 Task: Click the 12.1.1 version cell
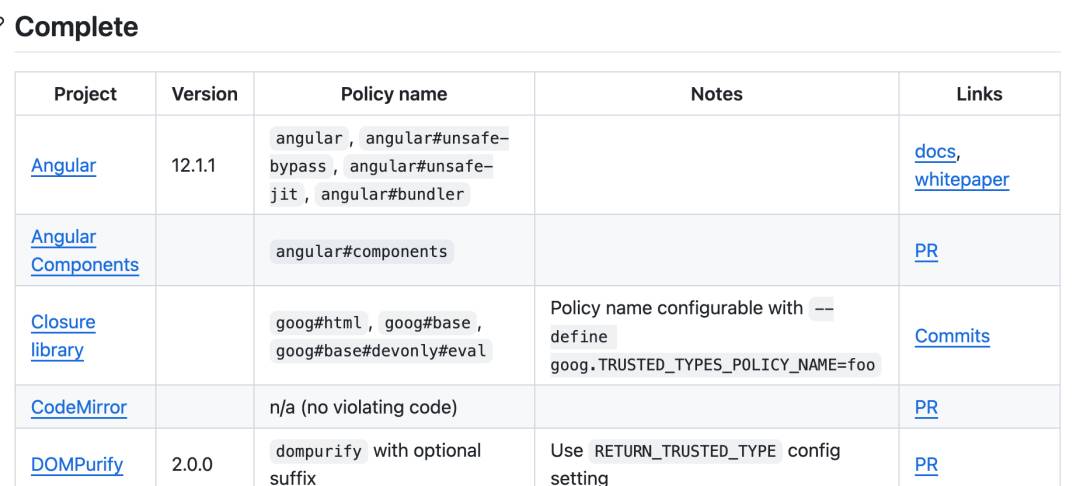tap(194, 165)
